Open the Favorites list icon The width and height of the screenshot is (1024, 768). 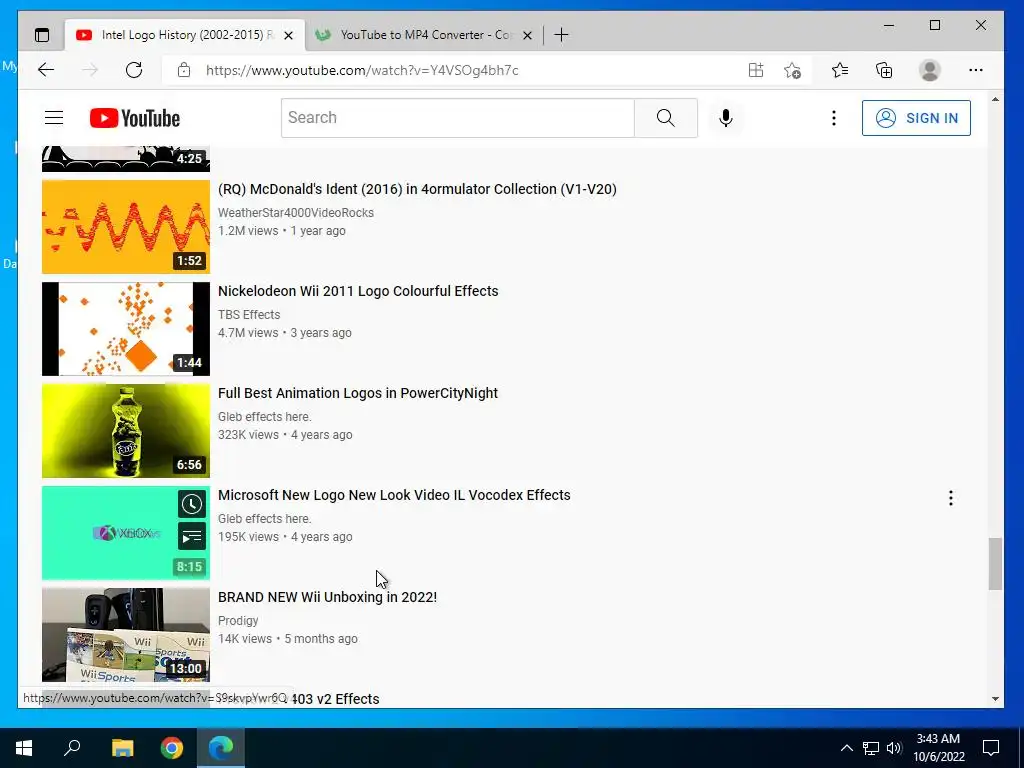pos(840,70)
